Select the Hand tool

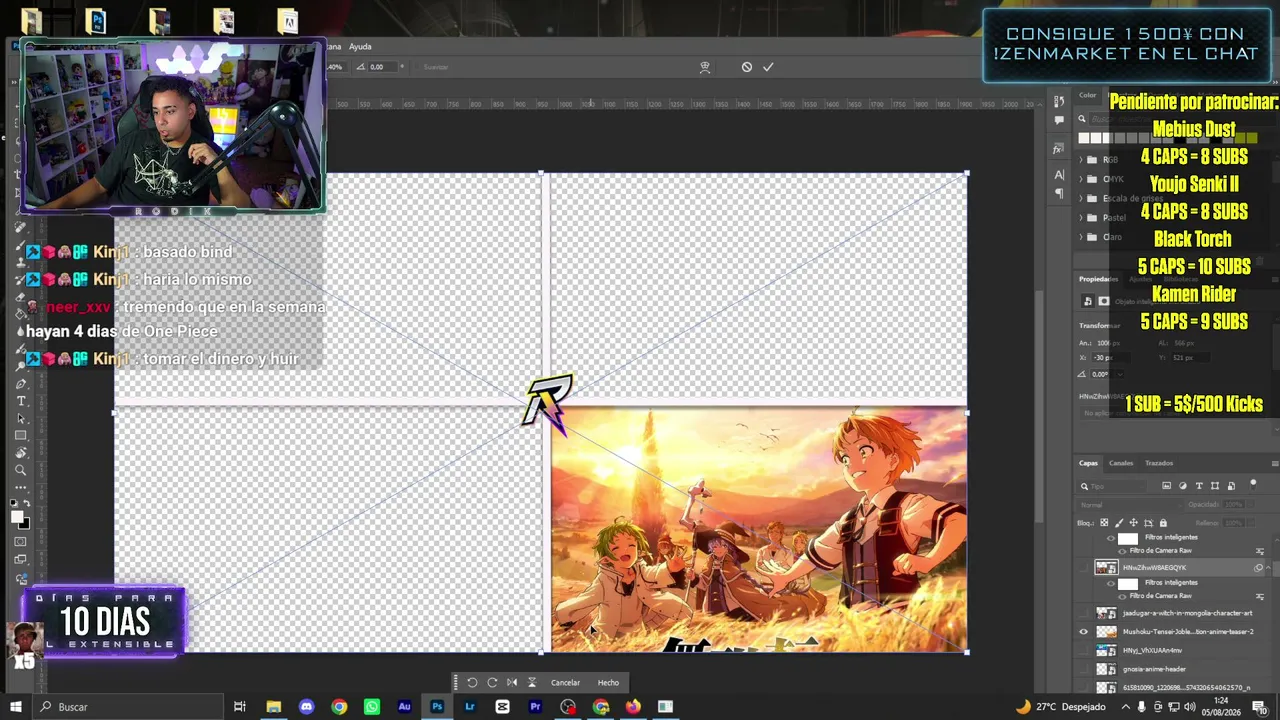(21, 453)
